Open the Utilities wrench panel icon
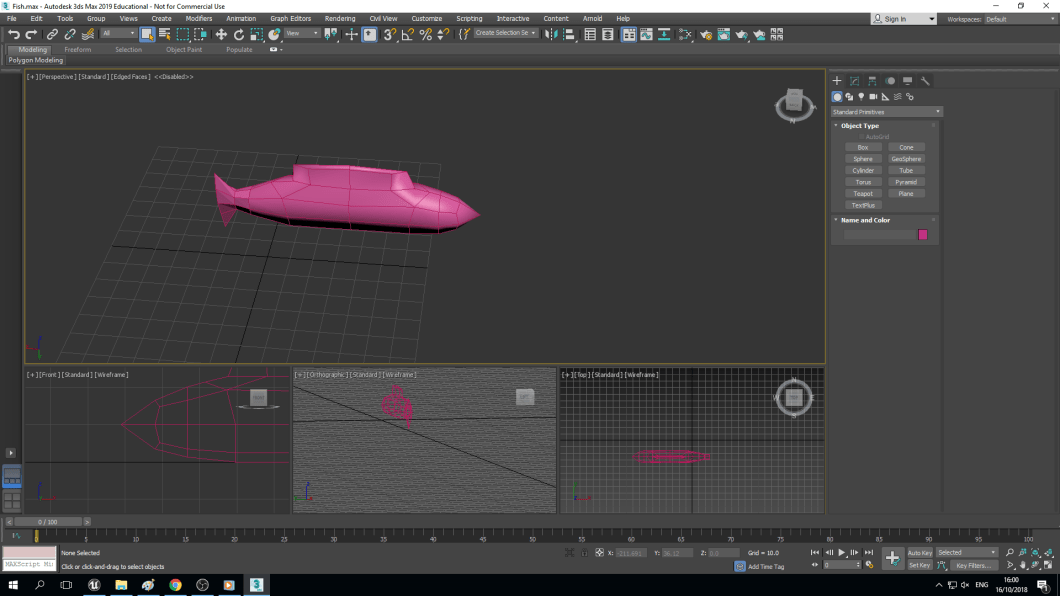 click(925, 81)
